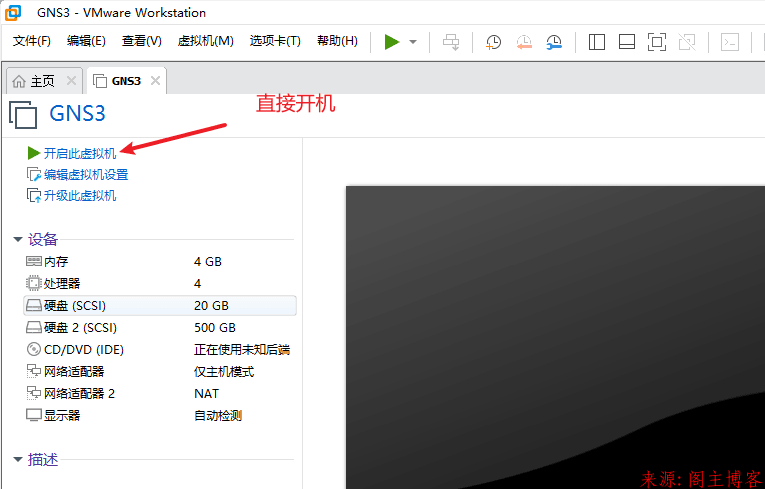765x489 pixels.
Task: Click the VMware Workstation title bar logo
Action: 13,13
